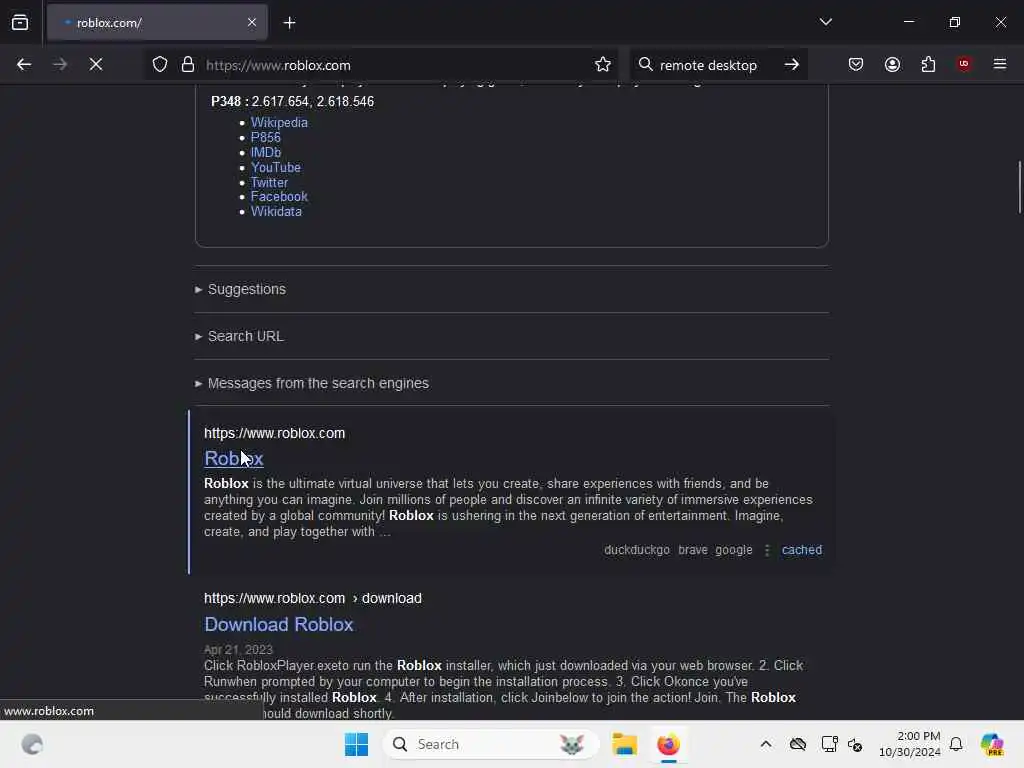Open the Copilot taskbar icon
The height and width of the screenshot is (768, 1024).
tap(992, 744)
